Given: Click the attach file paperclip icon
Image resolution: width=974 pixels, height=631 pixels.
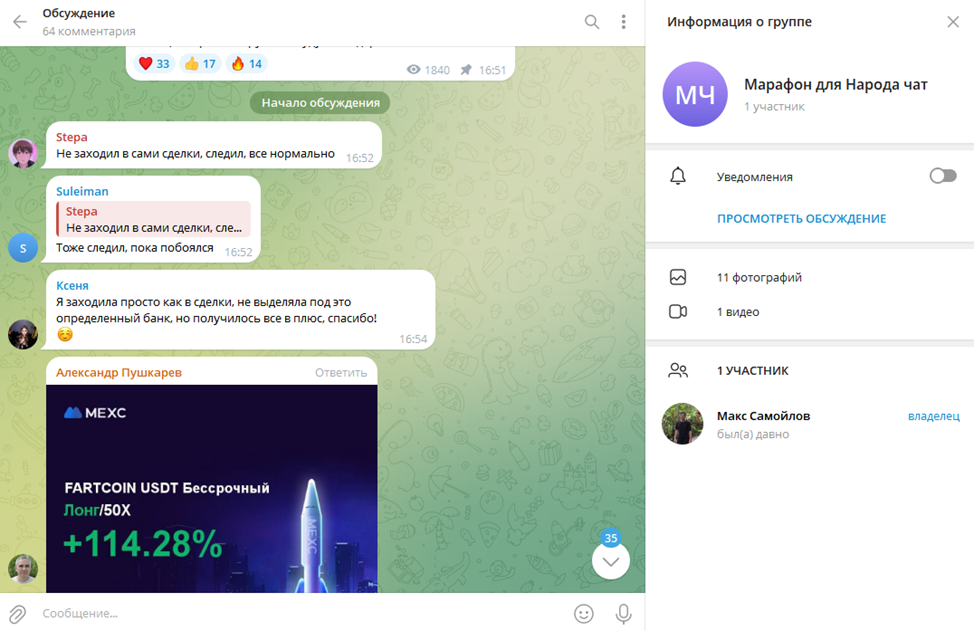Looking at the screenshot, I should (x=18, y=613).
